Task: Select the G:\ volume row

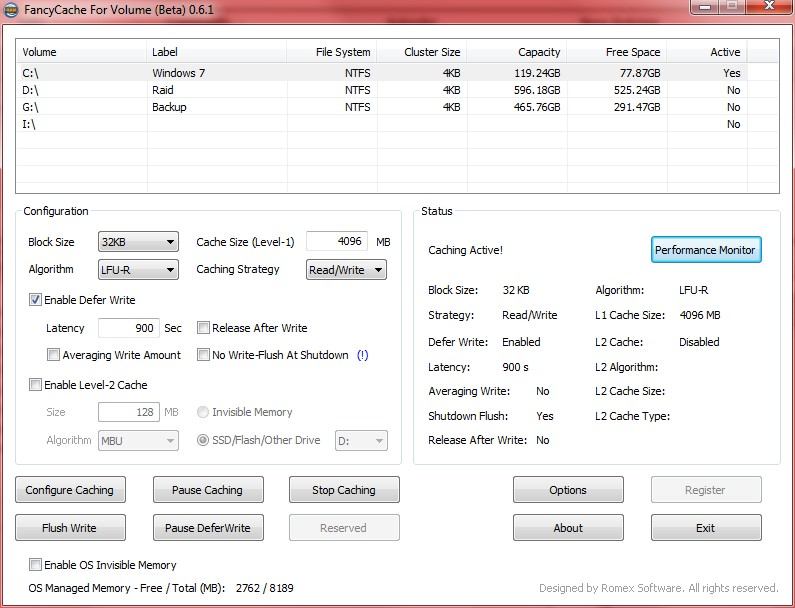Action: click(397, 107)
